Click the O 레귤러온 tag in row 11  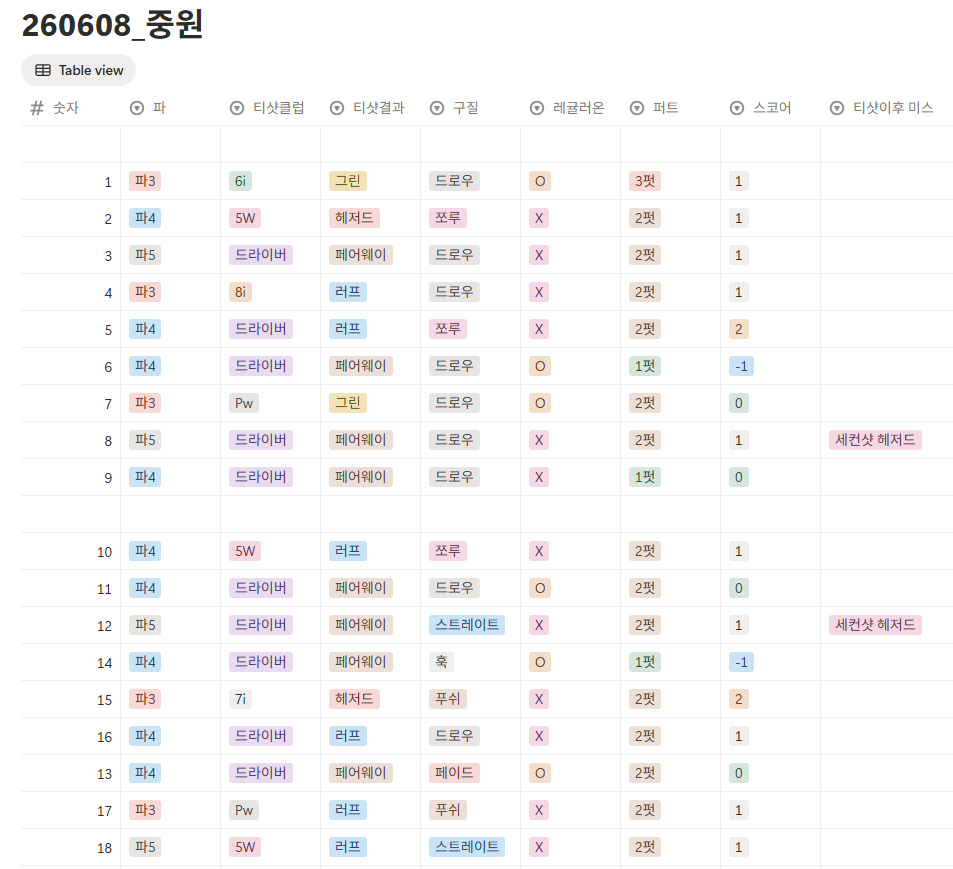point(540,588)
